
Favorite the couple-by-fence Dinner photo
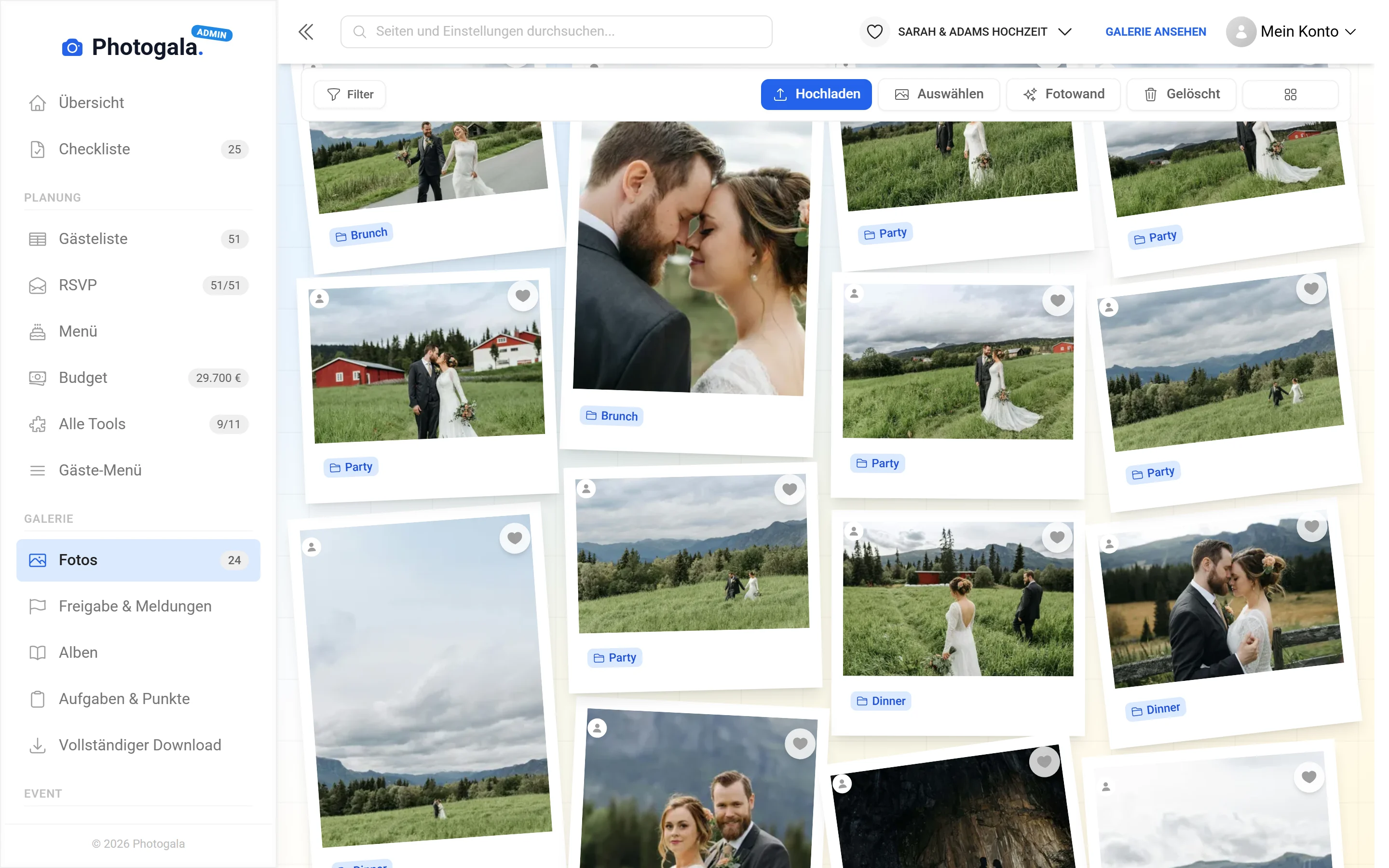1311,526
